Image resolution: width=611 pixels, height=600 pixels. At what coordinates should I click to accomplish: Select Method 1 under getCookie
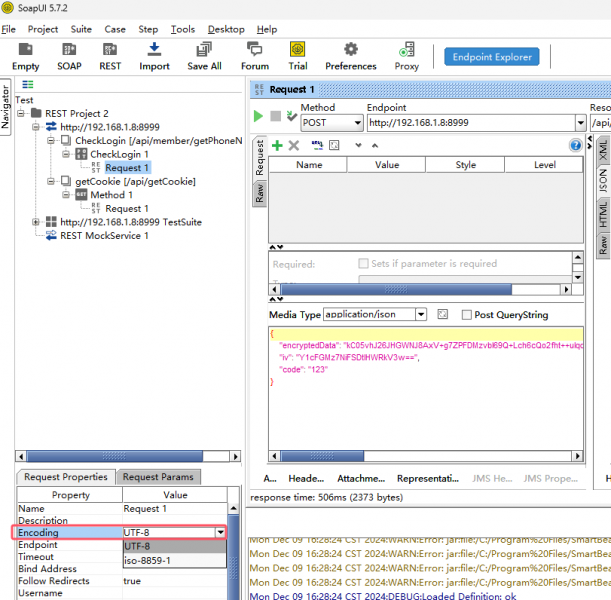[111, 195]
